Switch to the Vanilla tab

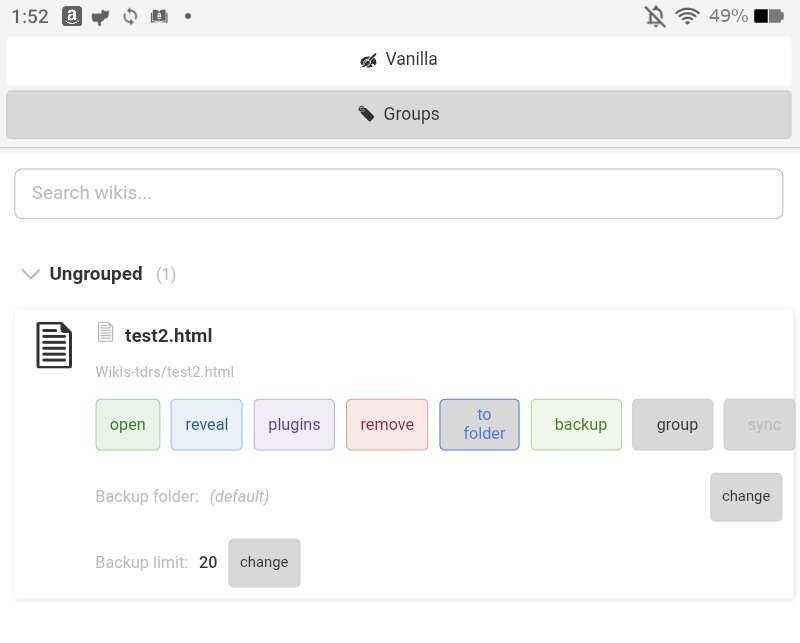(x=399, y=60)
